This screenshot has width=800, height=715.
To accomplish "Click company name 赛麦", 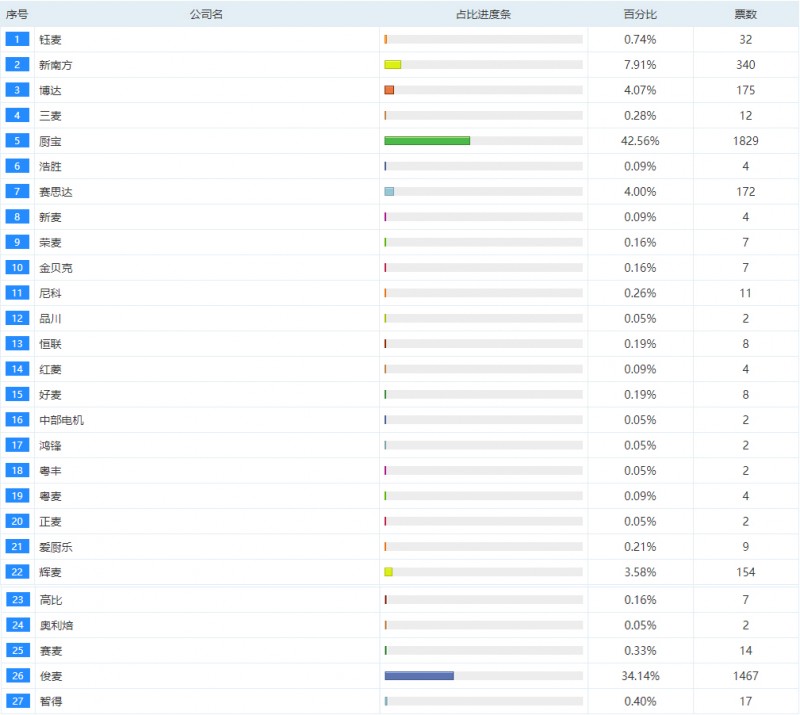I will pos(51,651).
